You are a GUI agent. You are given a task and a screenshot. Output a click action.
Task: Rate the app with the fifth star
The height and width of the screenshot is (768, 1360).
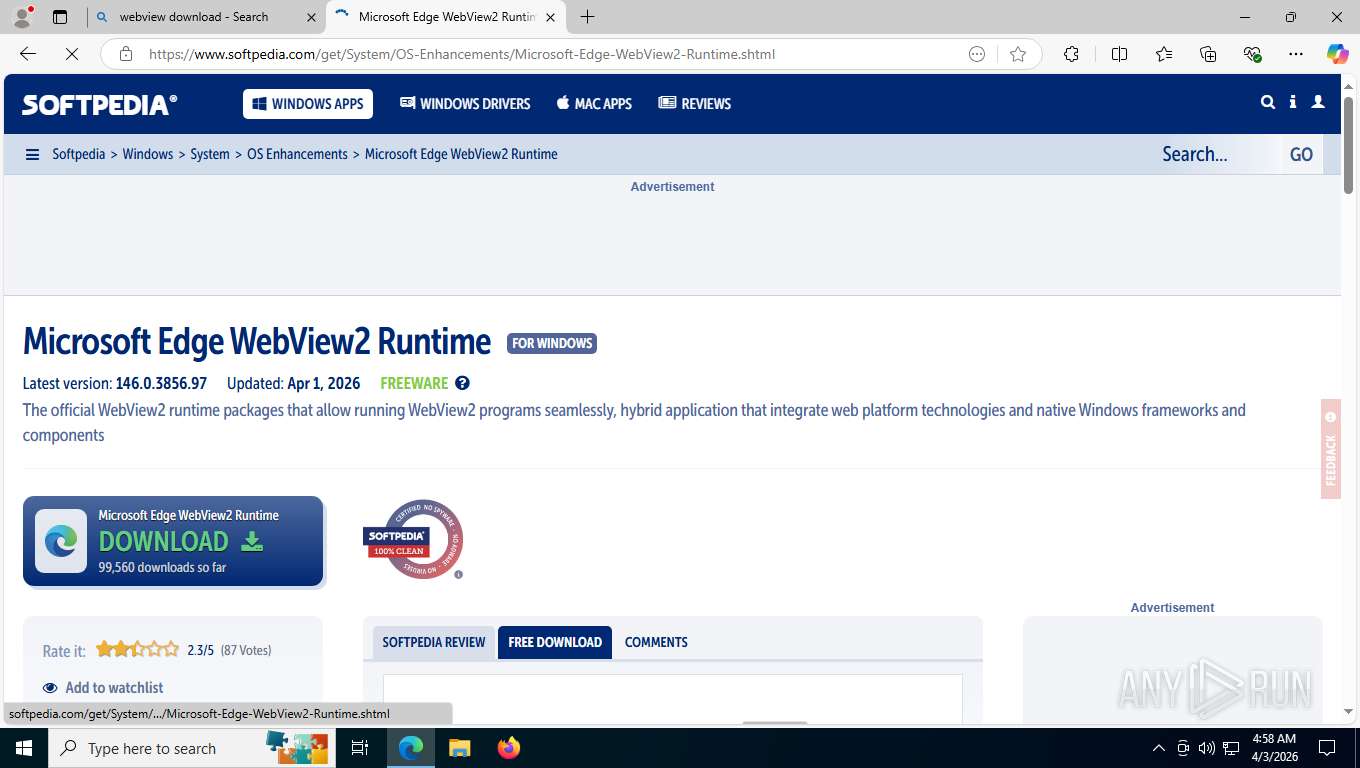171,649
